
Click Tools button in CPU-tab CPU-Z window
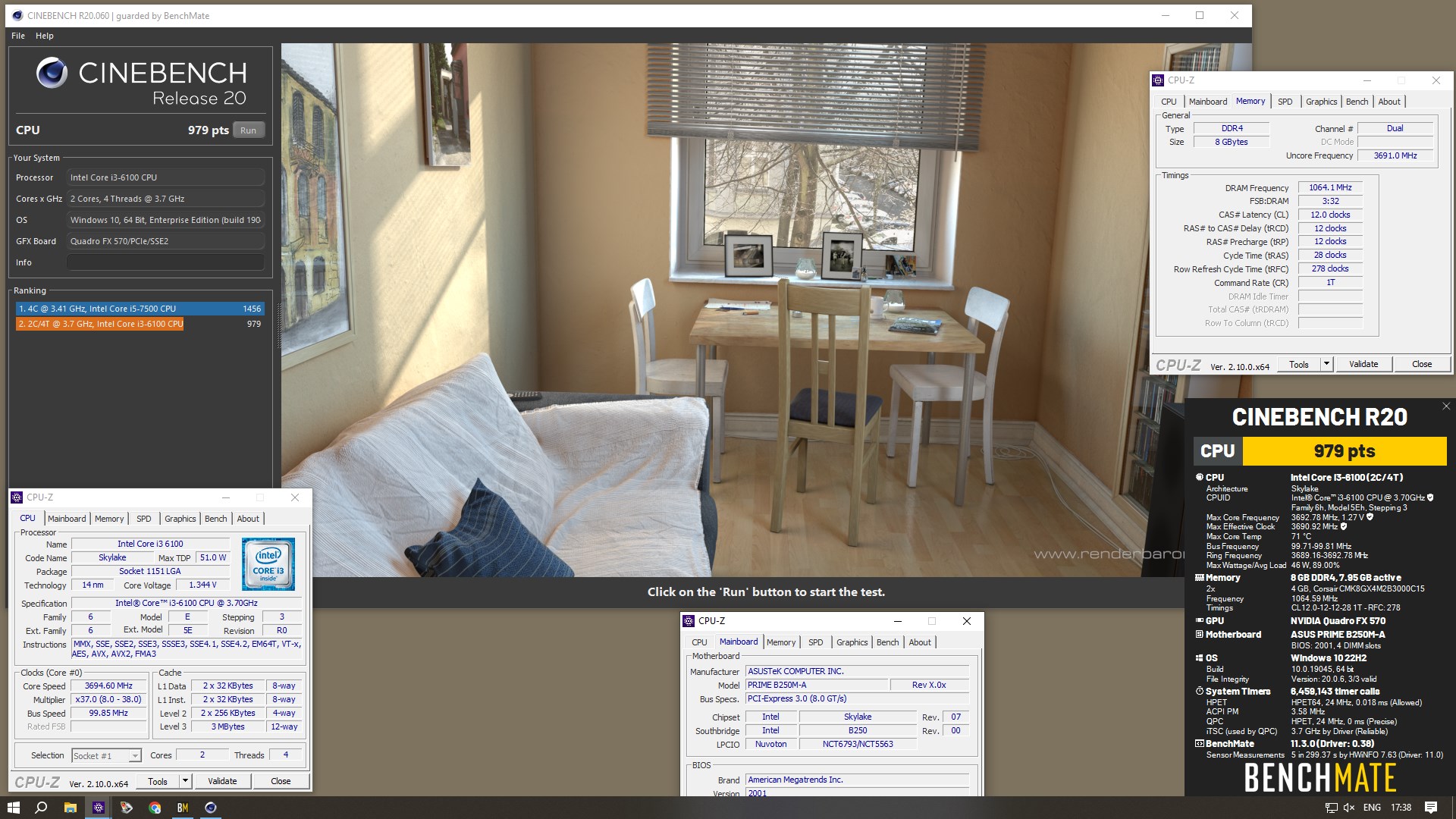(158, 781)
